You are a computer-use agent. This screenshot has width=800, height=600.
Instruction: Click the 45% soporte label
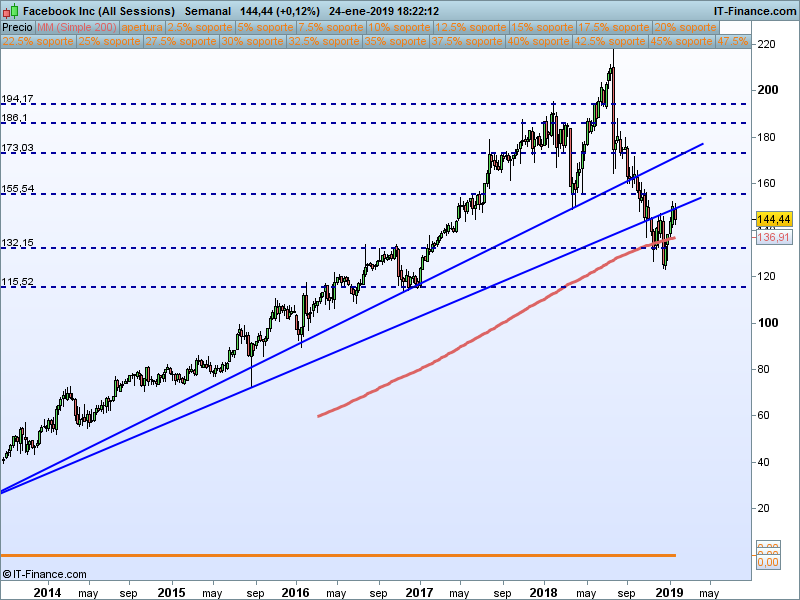pos(681,41)
